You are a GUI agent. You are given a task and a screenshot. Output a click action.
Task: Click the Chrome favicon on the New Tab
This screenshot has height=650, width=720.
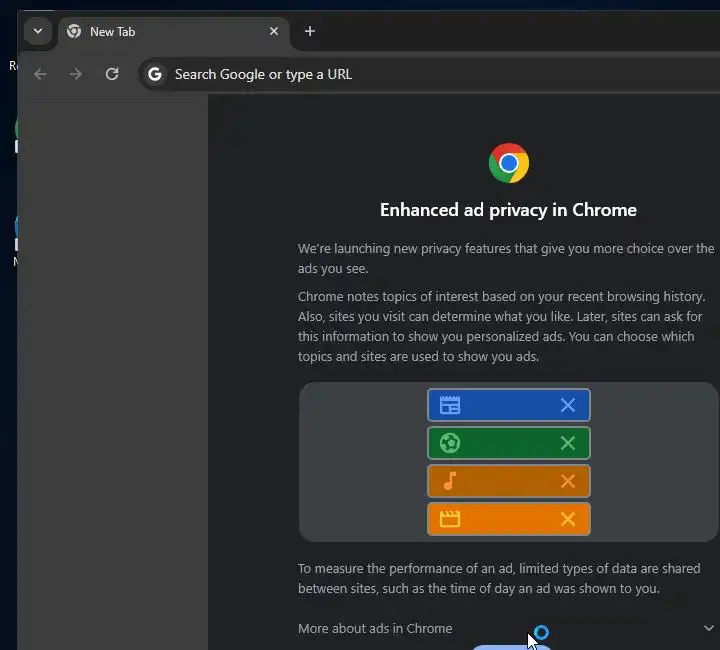tap(73, 31)
